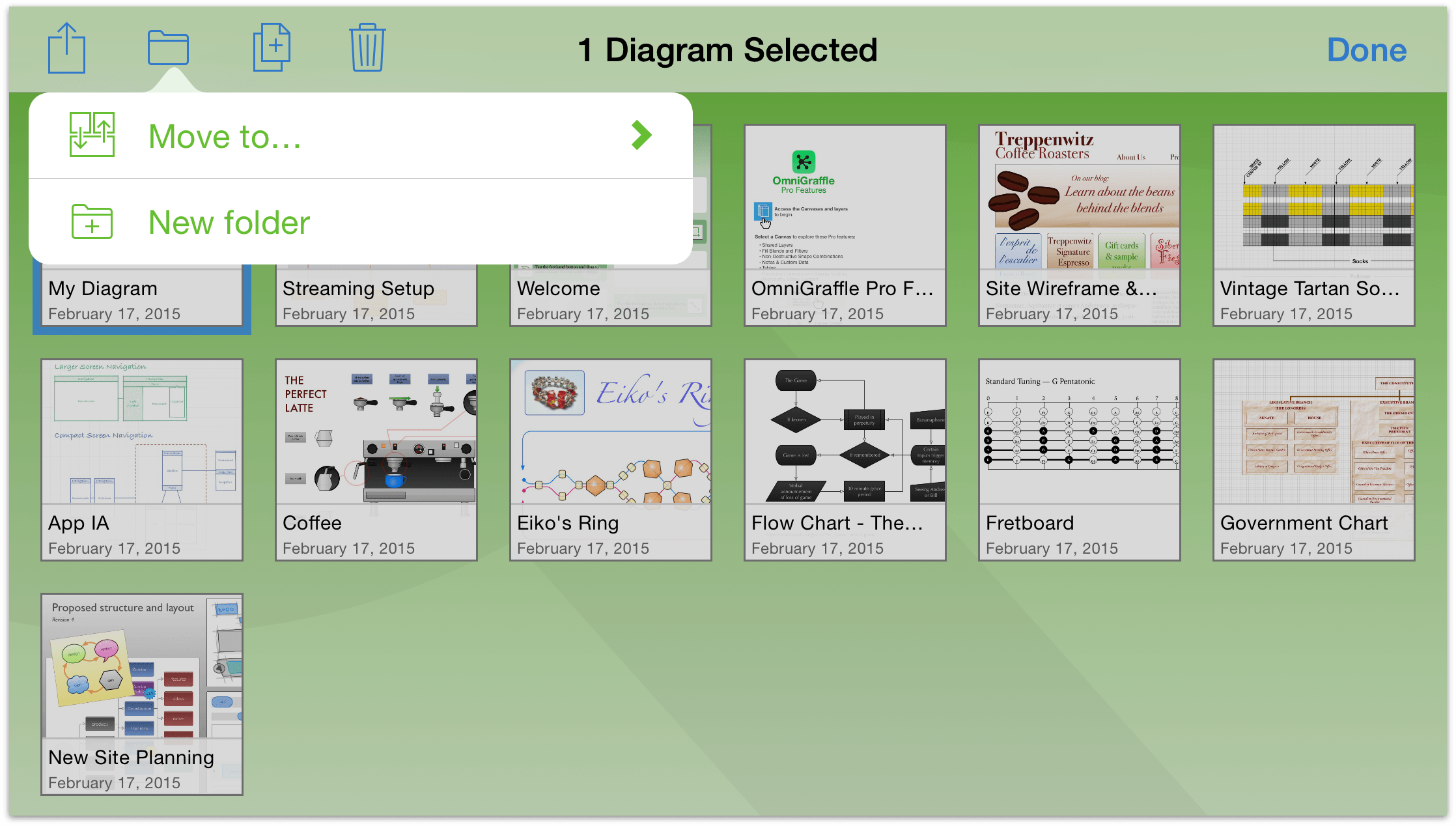Click the Move to icon in popup
The height and width of the screenshot is (826, 1456).
point(93,136)
